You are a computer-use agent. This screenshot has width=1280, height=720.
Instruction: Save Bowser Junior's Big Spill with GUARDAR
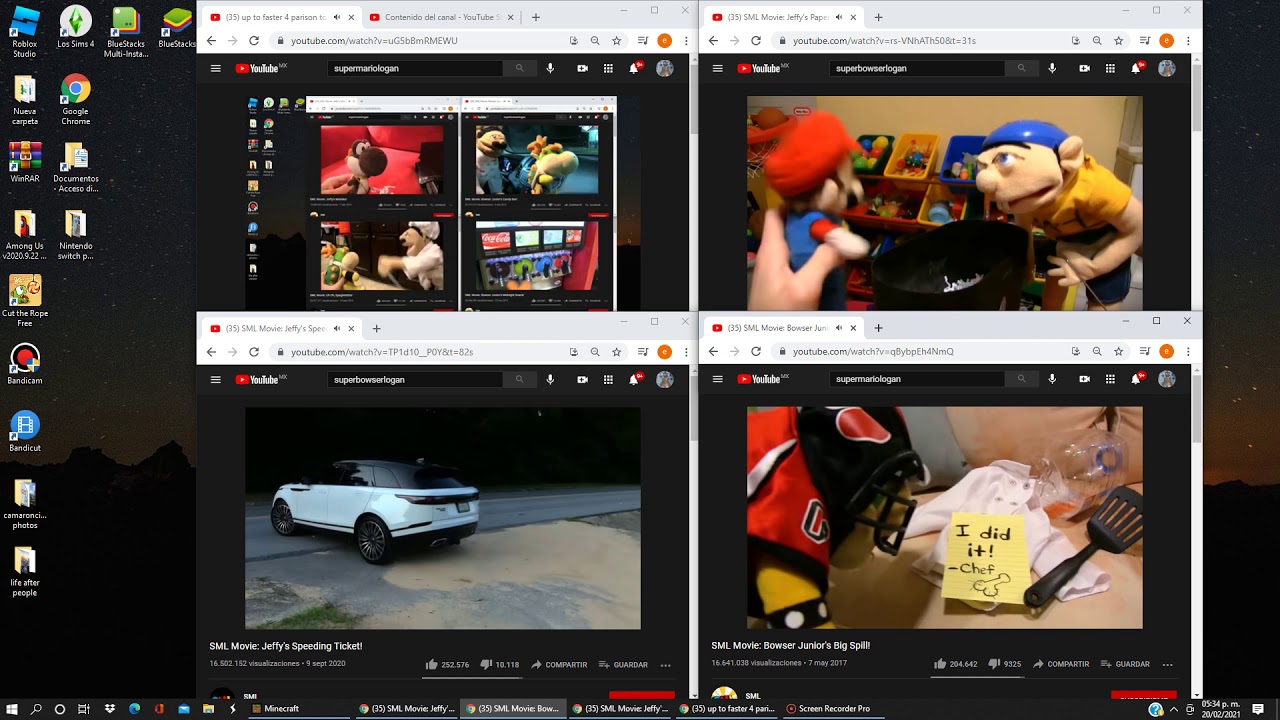click(x=1125, y=665)
